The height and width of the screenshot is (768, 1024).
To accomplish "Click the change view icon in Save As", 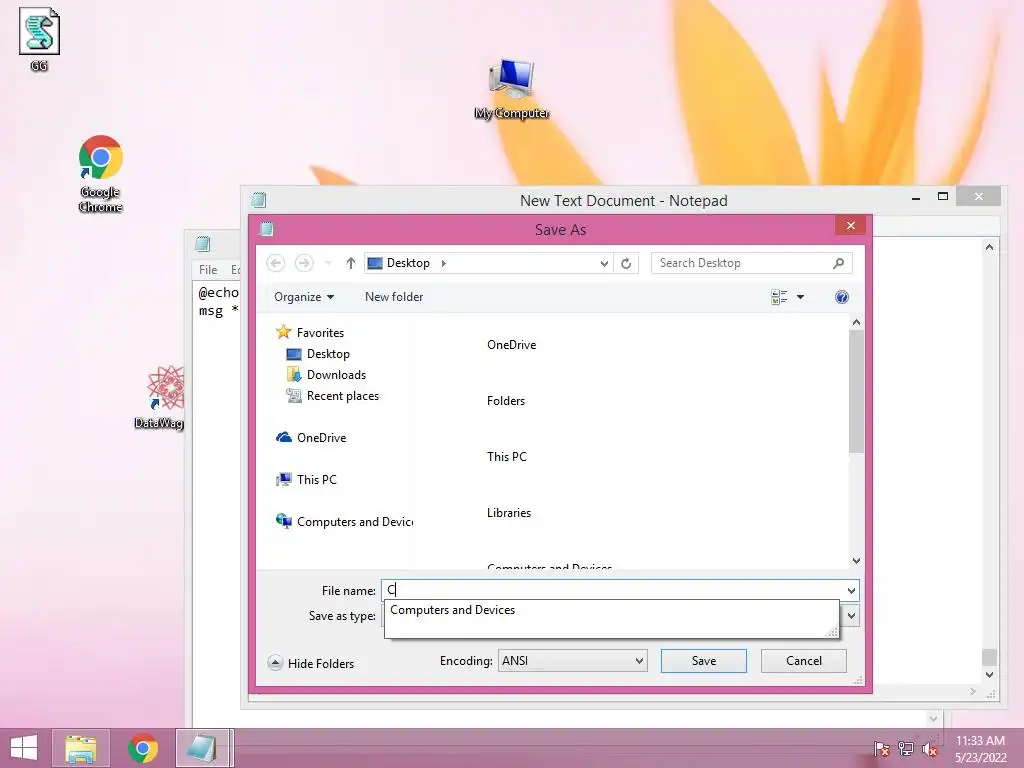I will pos(779,297).
